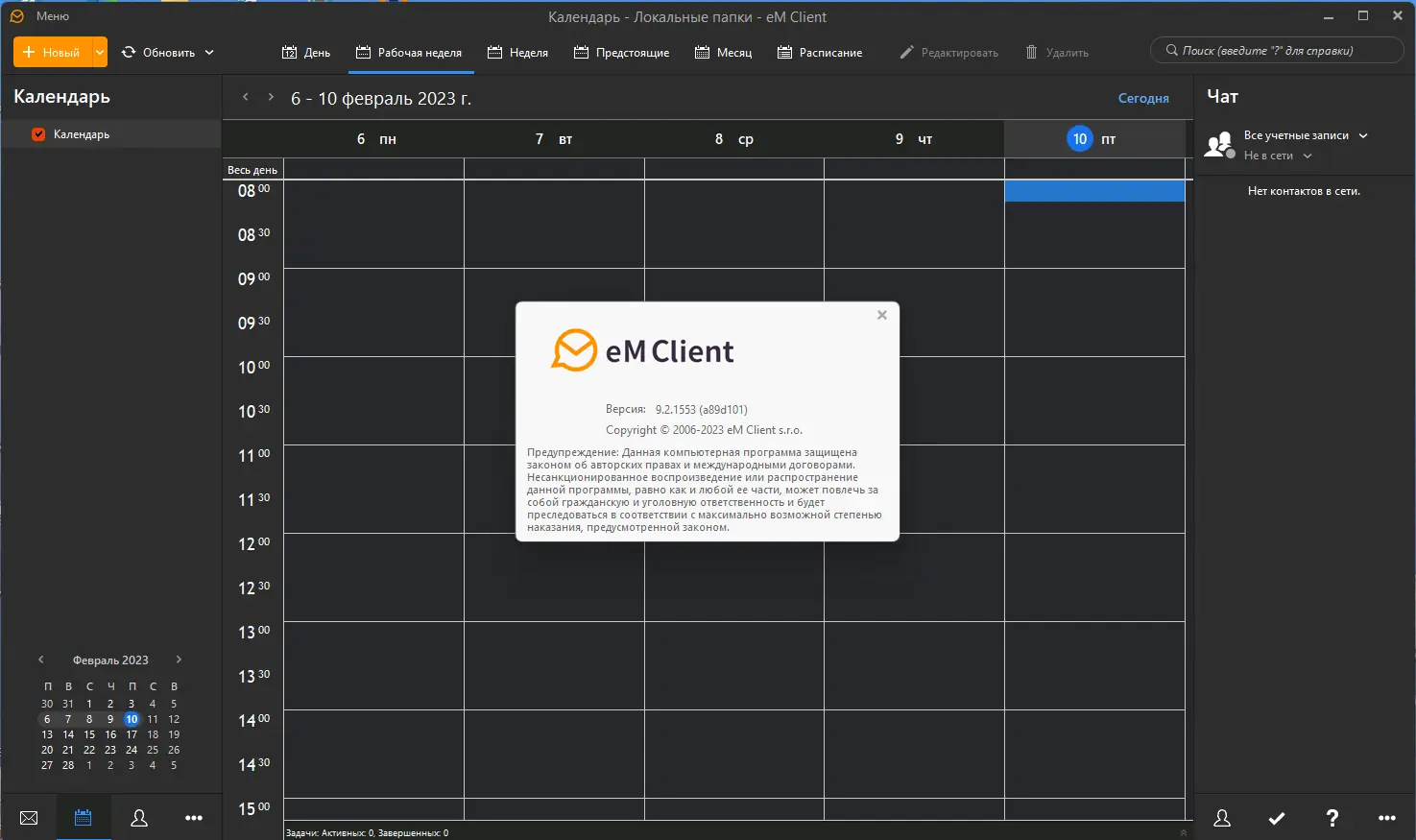Viewport: 1416px width, 840px height.
Task: Close the eM Client about dialog
Action: click(x=882, y=315)
